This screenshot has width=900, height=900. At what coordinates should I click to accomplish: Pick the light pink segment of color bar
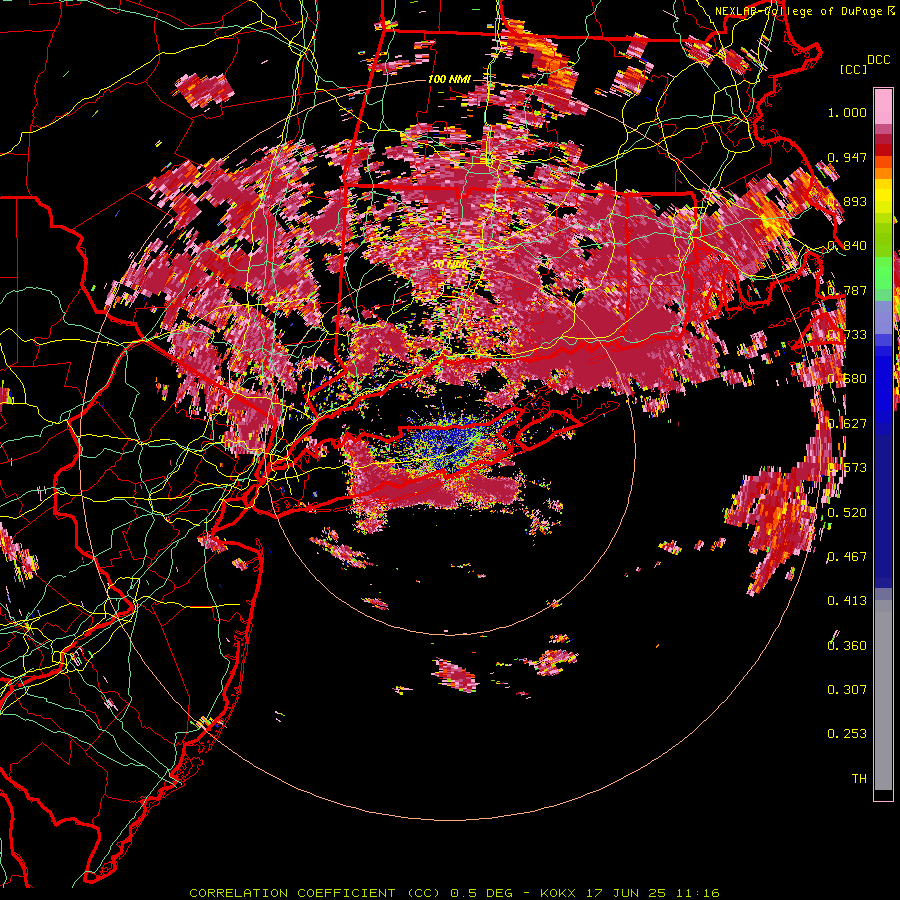pyautogui.click(x=883, y=107)
